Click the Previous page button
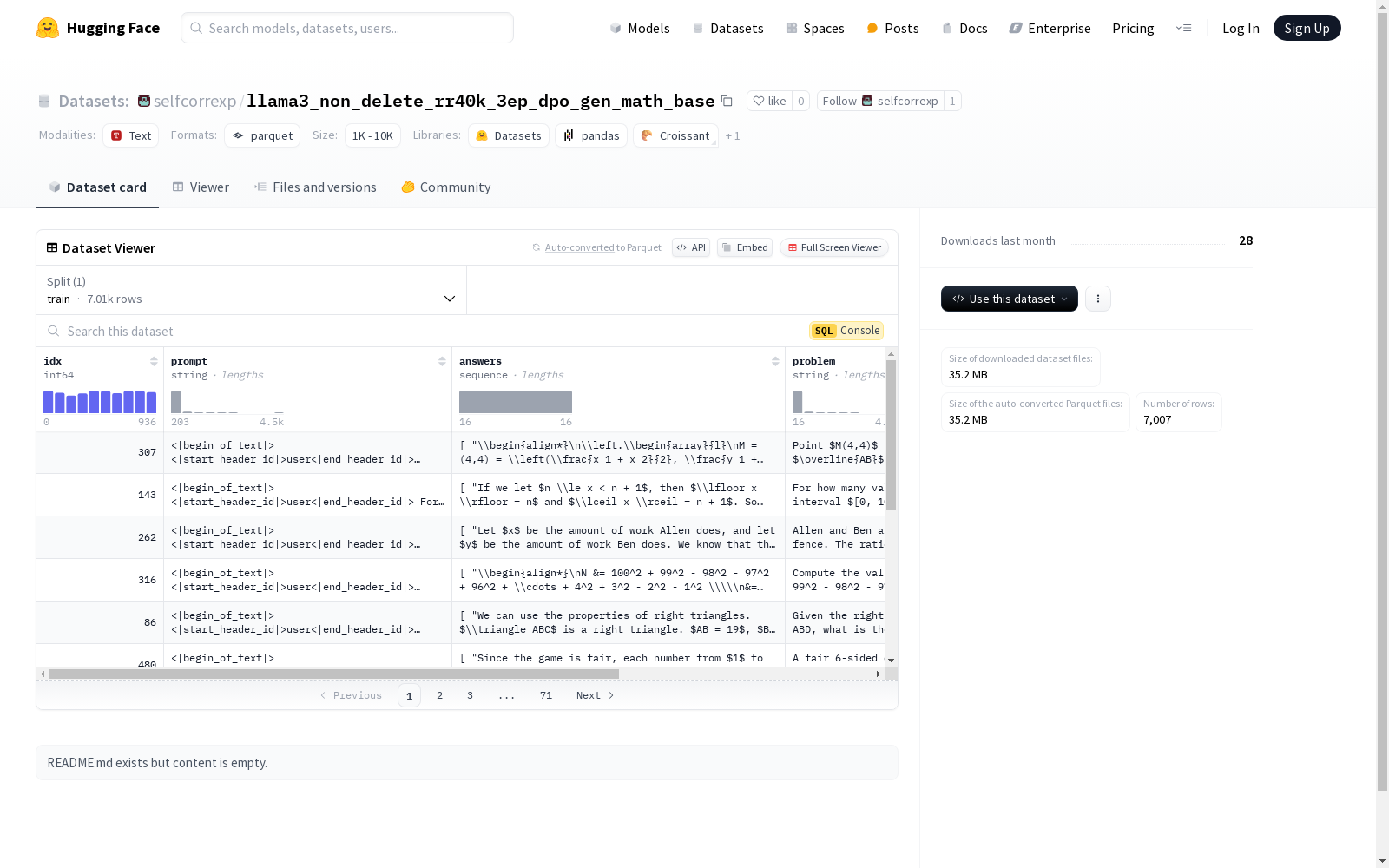1389x868 pixels. [x=351, y=695]
